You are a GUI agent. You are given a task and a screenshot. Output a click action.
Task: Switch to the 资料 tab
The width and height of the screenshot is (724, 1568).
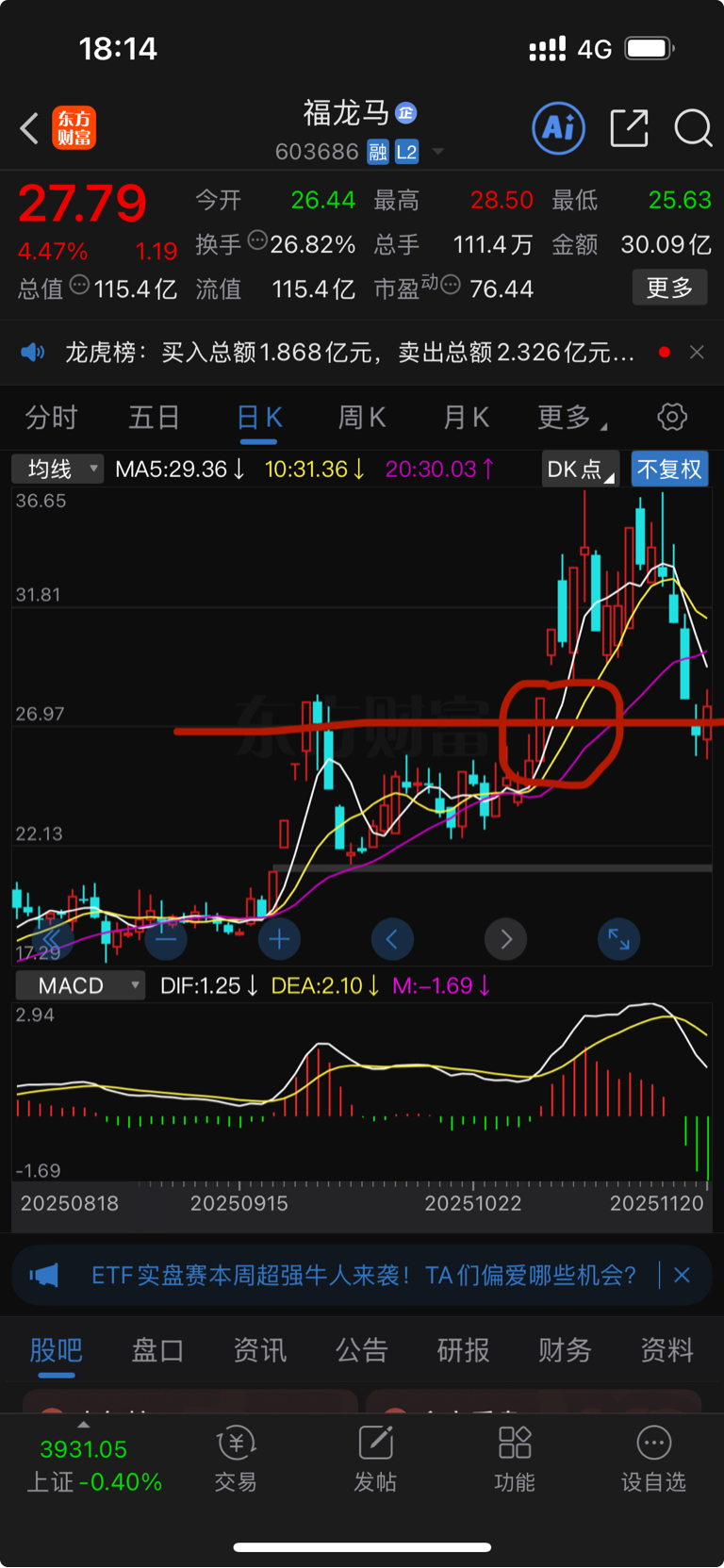coord(667,1350)
